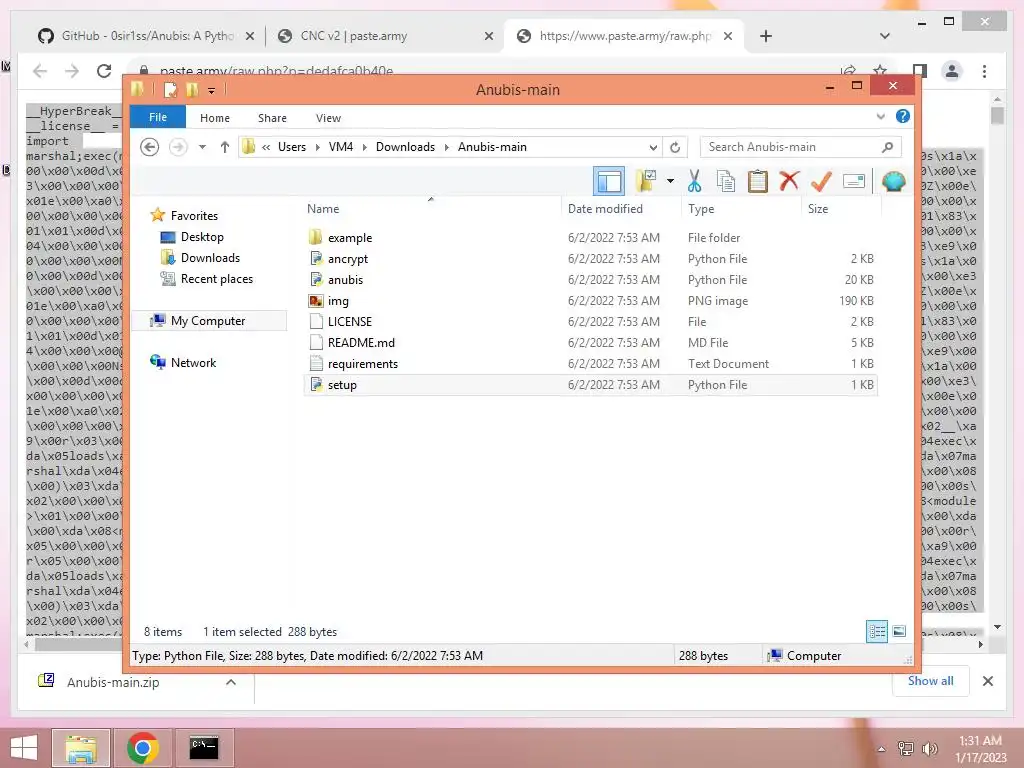Open the View ribbon tab
The image size is (1024, 768).
[328, 118]
